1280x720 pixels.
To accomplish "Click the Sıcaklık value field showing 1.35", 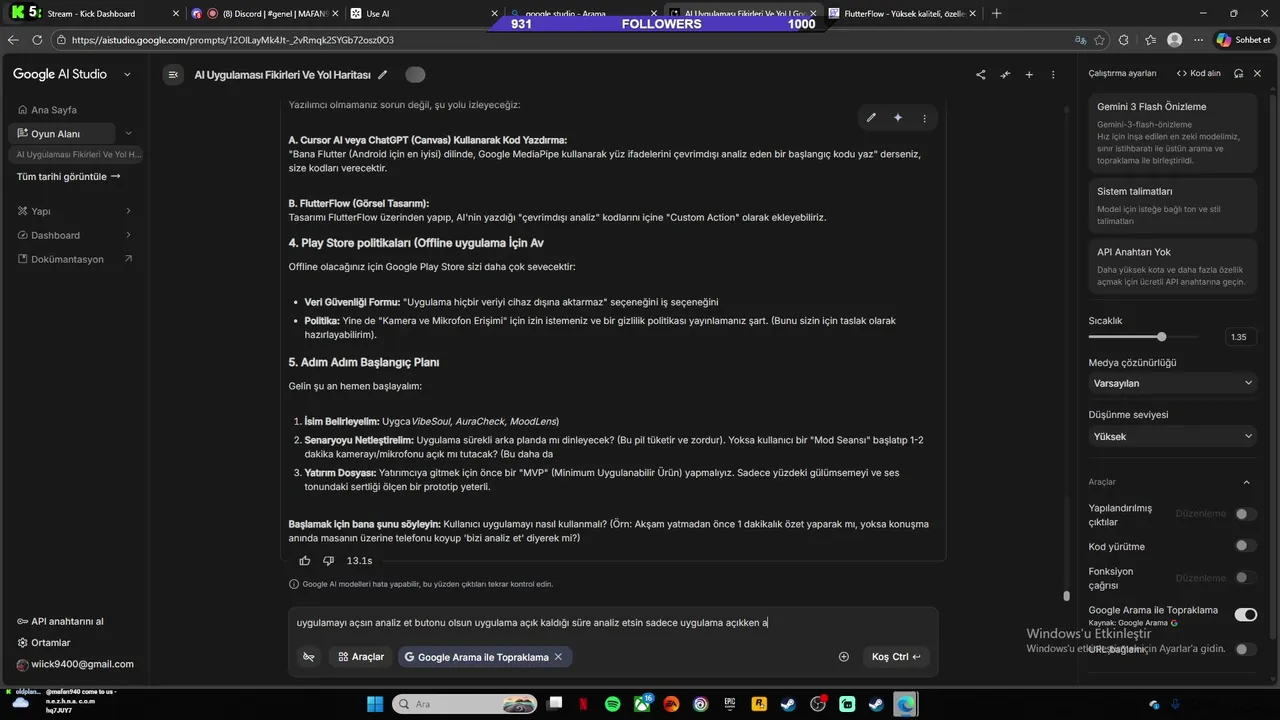I will (1239, 337).
